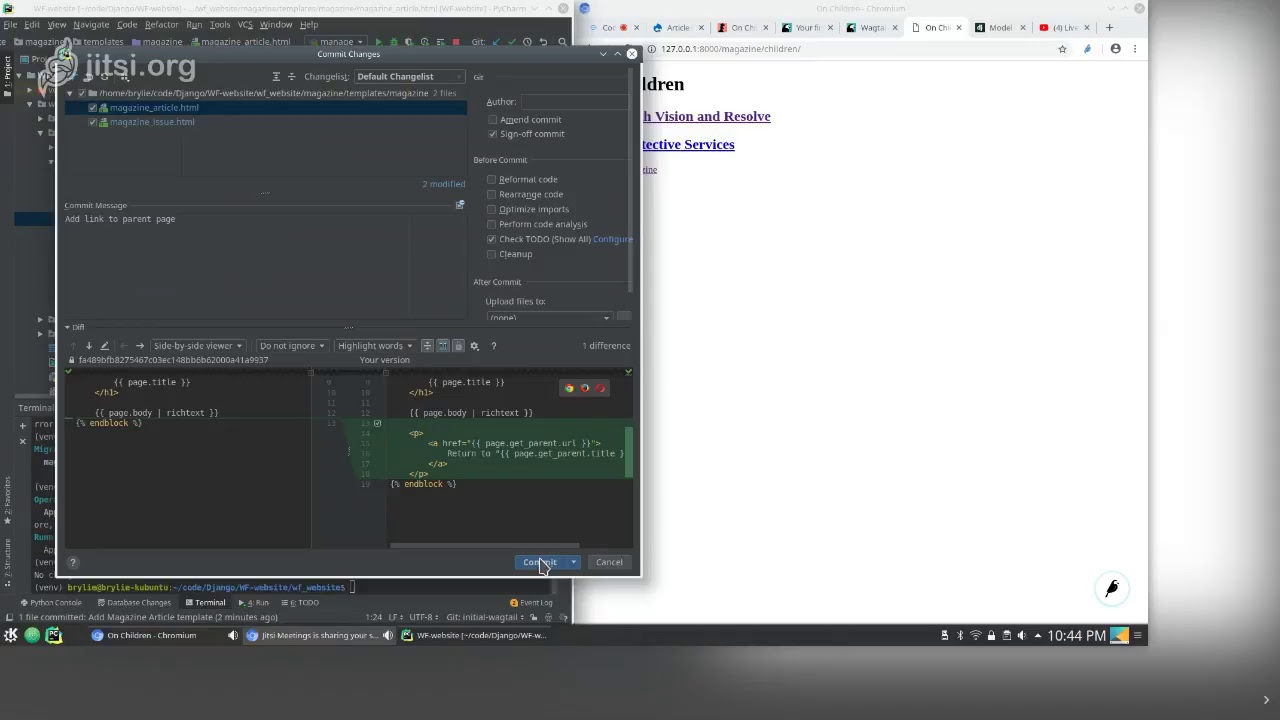1280x720 pixels.
Task: Uncheck the Sign-off commit checkbox
Action: pos(492,134)
